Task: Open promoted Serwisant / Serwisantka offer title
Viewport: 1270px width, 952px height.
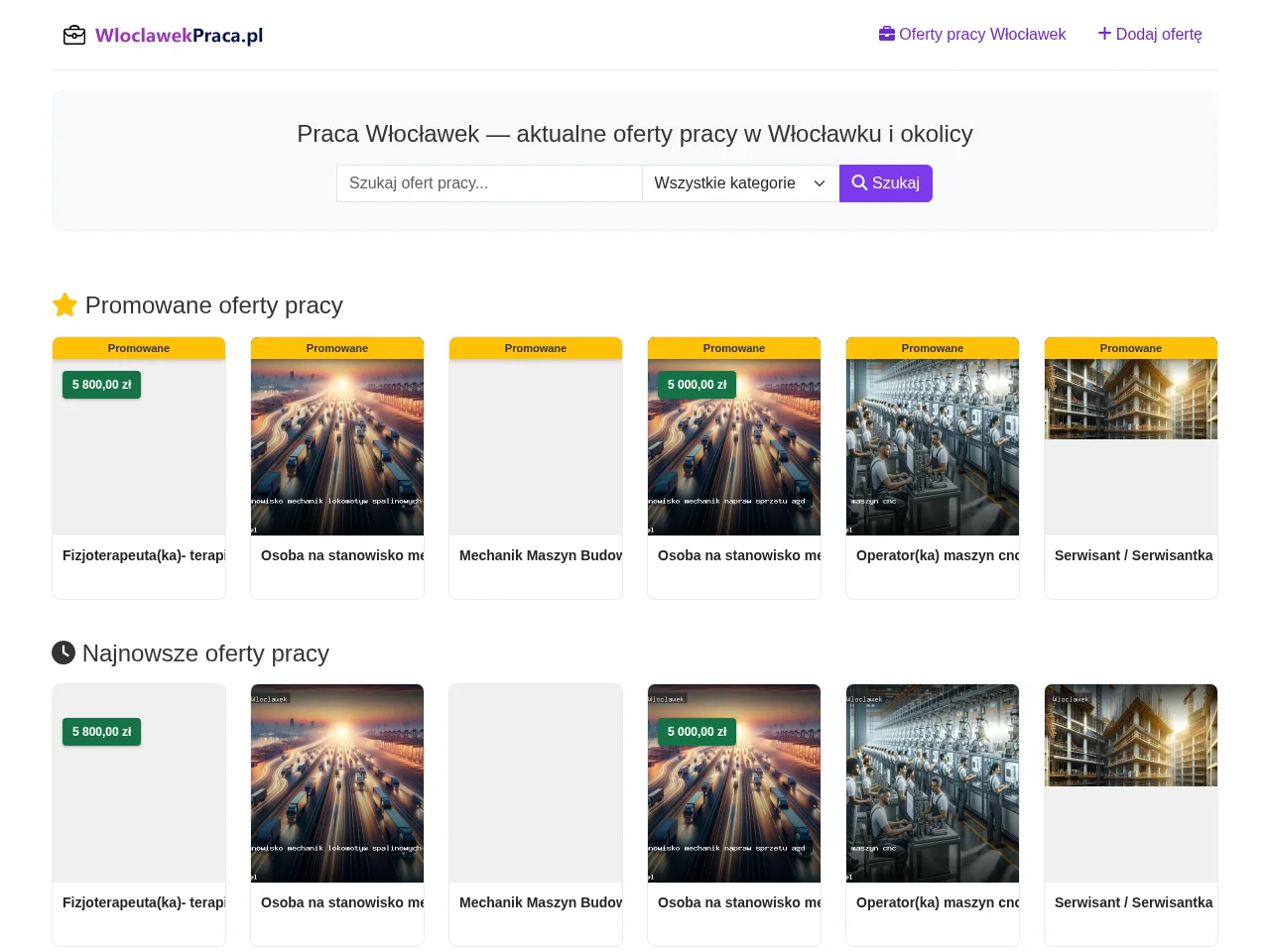Action: (x=1134, y=555)
